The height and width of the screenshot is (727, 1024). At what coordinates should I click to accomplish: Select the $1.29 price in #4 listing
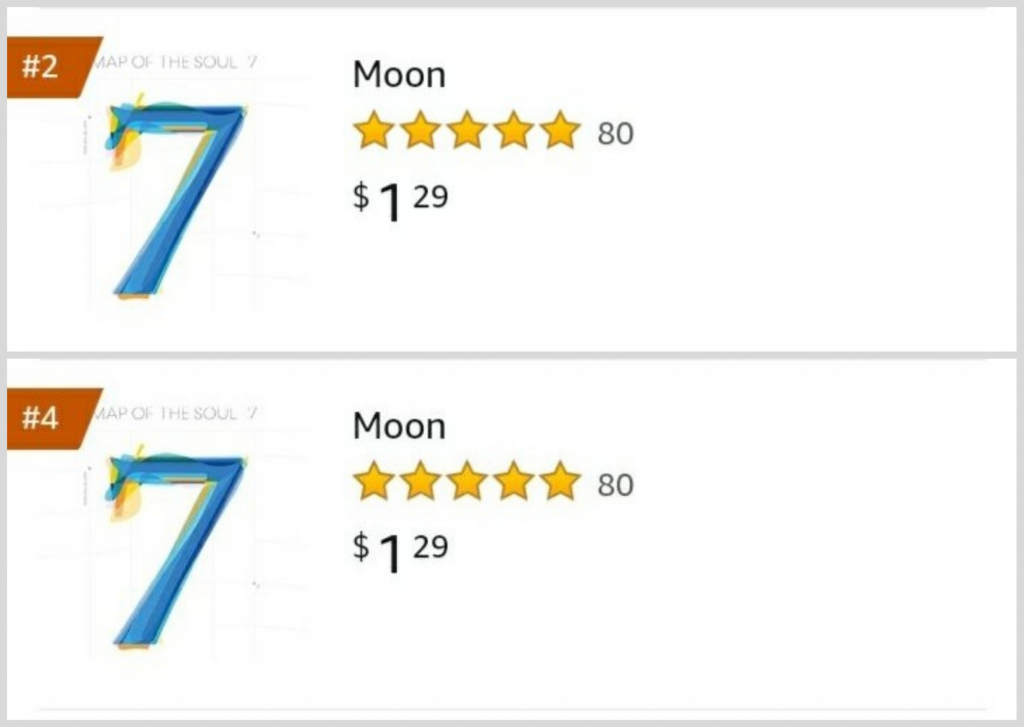point(400,550)
